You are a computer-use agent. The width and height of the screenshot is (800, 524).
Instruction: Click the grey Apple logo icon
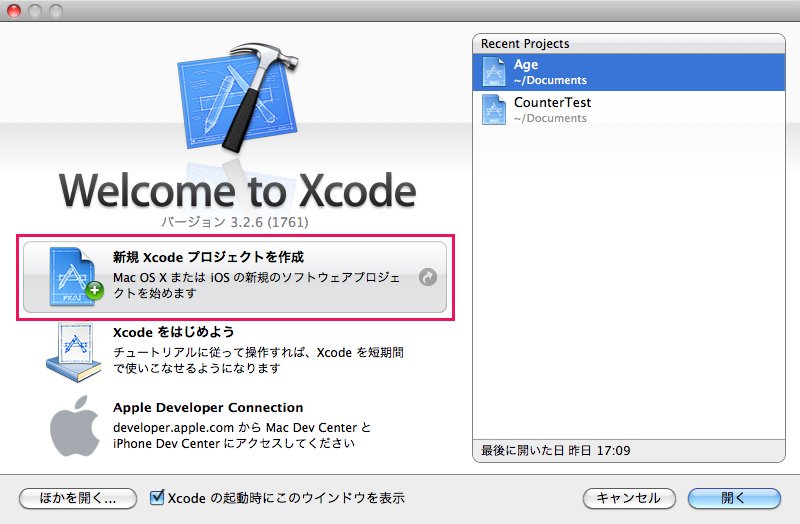pyautogui.click(x=74, y=427)
